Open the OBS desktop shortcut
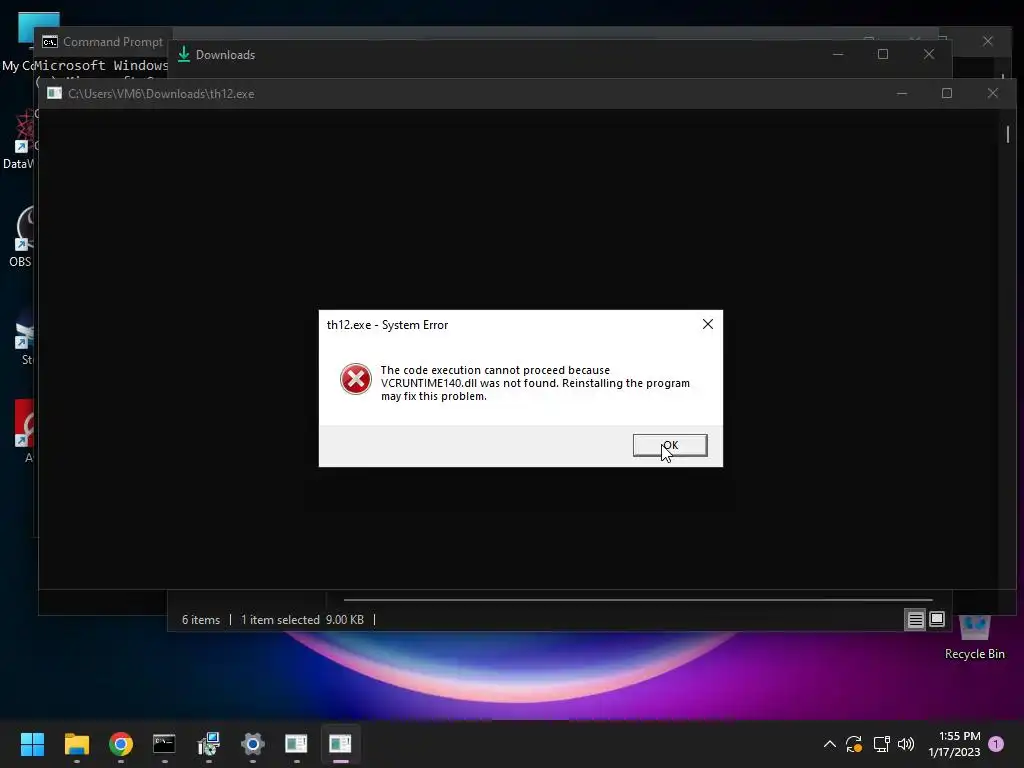 (20, 236)
